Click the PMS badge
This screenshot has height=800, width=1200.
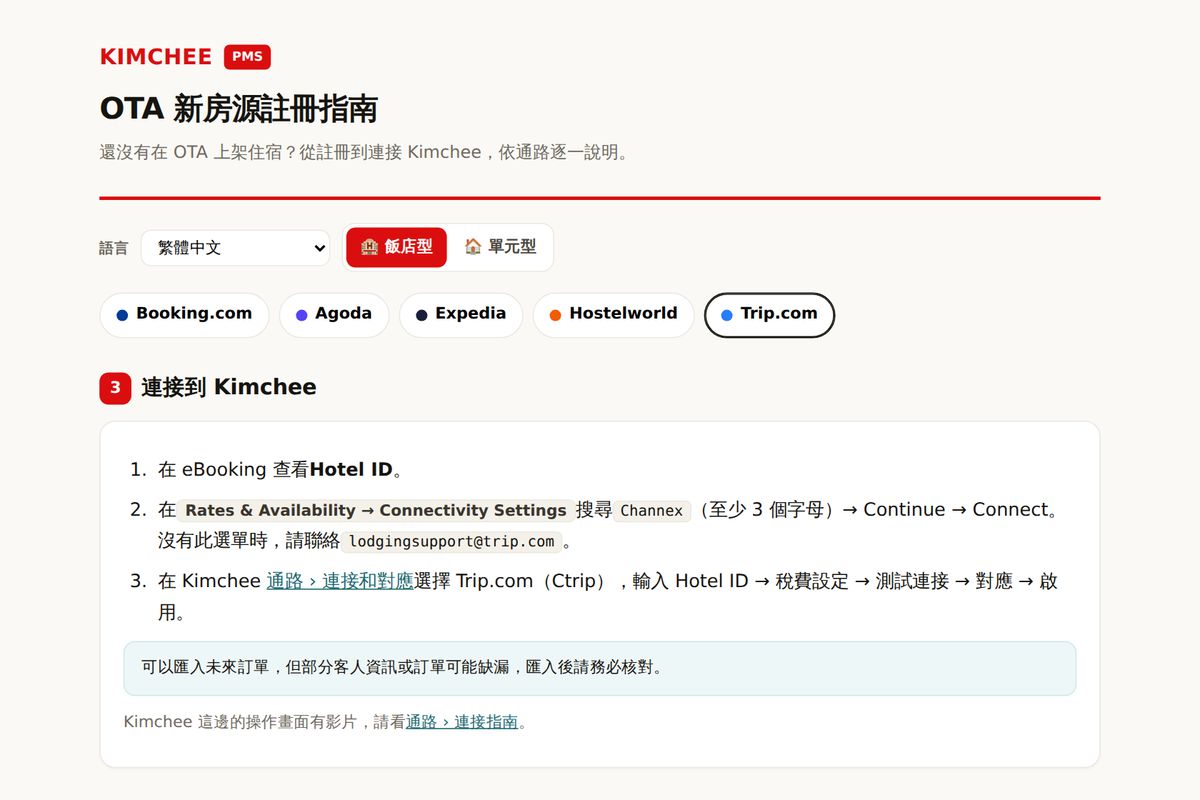[247, 57]
